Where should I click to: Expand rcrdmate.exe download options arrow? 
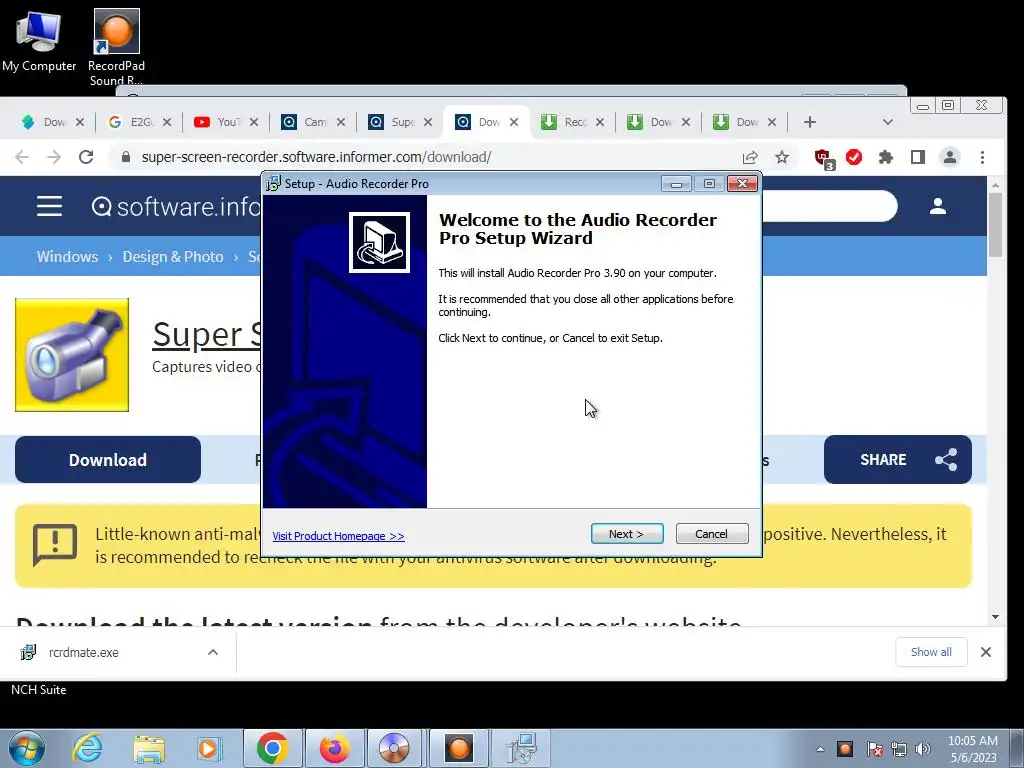coord(213,652)
